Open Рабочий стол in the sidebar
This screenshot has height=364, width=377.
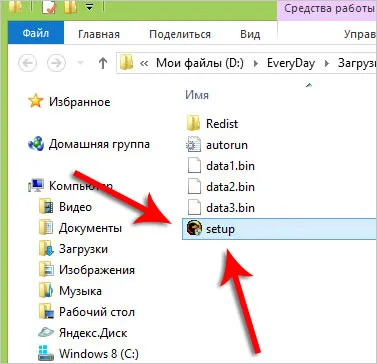97,312
